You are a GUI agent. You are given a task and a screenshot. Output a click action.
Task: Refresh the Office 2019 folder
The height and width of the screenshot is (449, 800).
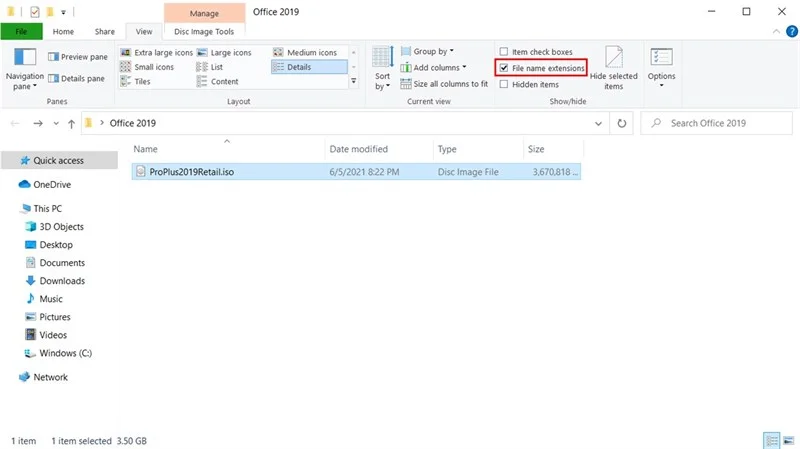[621, 123]
